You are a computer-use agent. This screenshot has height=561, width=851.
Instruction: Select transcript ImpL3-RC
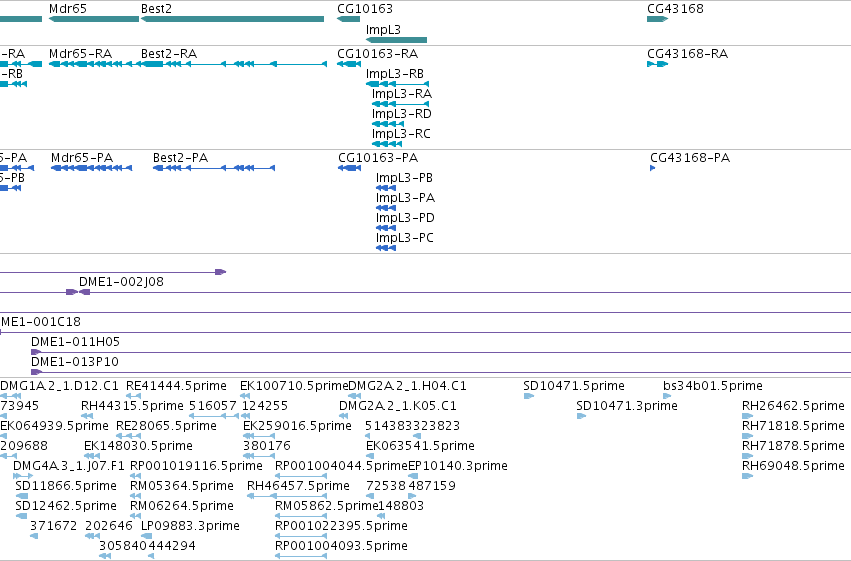coord(401,134)
